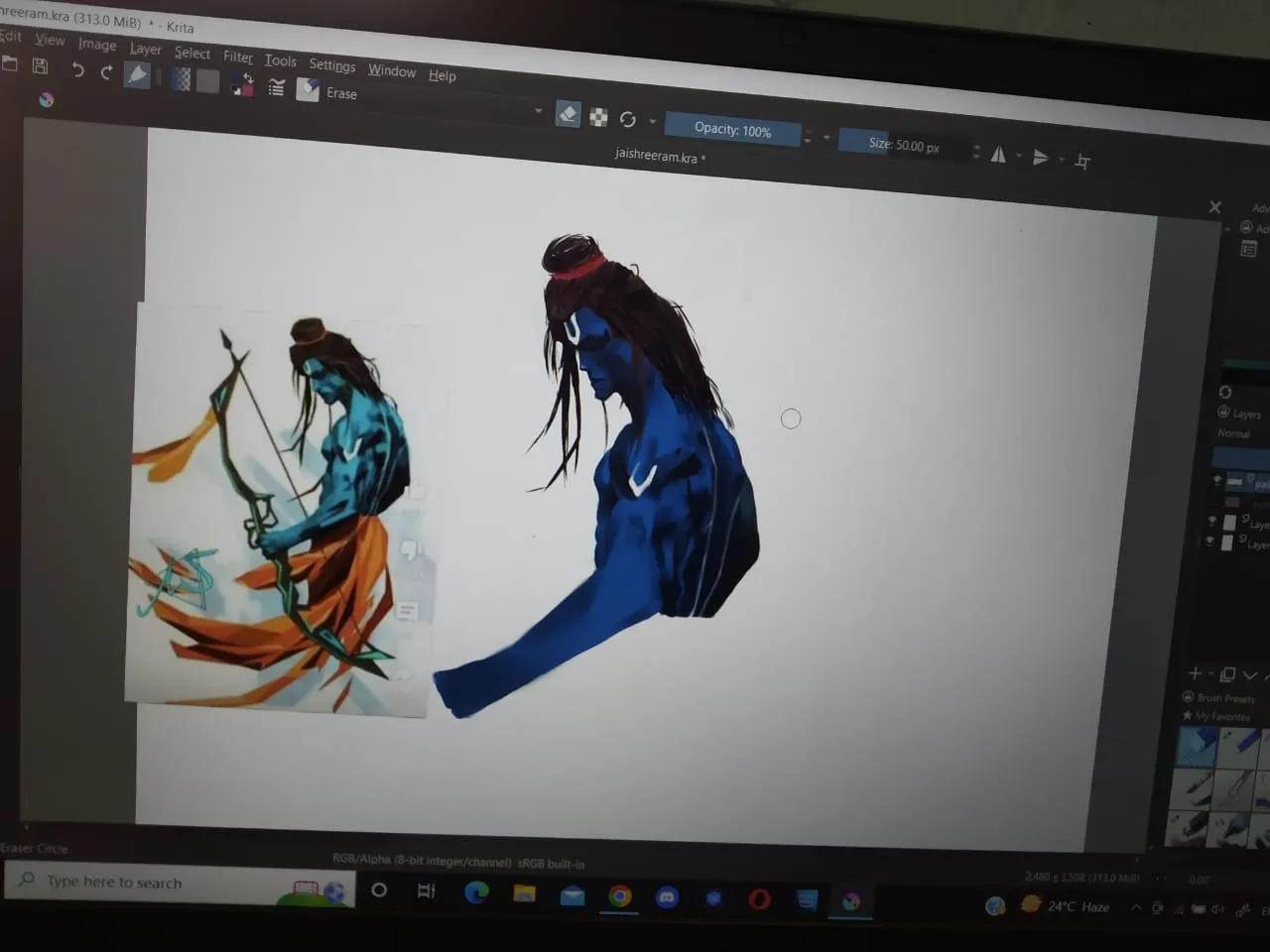The image size is (1270, 952).
Task: Open Google Chrome from the taskbar
Action: (620, 896)
